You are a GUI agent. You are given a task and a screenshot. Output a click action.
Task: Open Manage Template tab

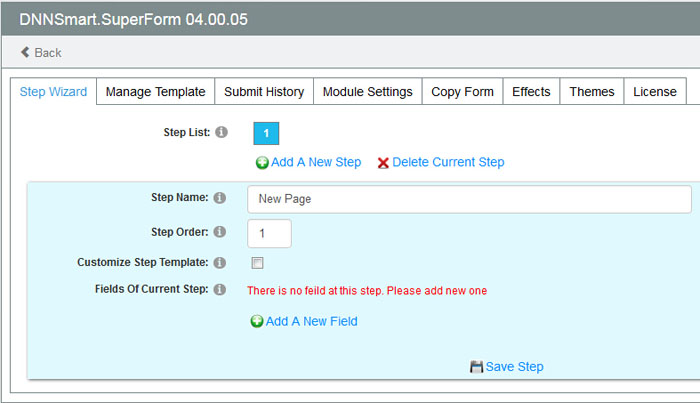155,91
